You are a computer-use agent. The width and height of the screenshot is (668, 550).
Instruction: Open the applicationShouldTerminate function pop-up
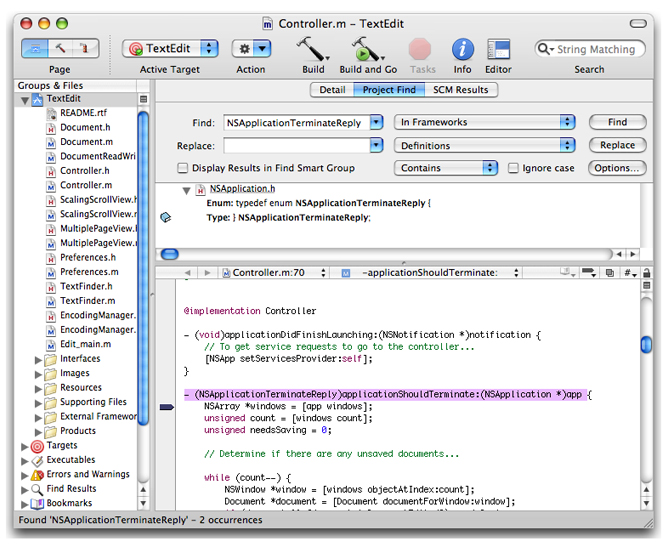pyautogui.click(x=430, y=273)
